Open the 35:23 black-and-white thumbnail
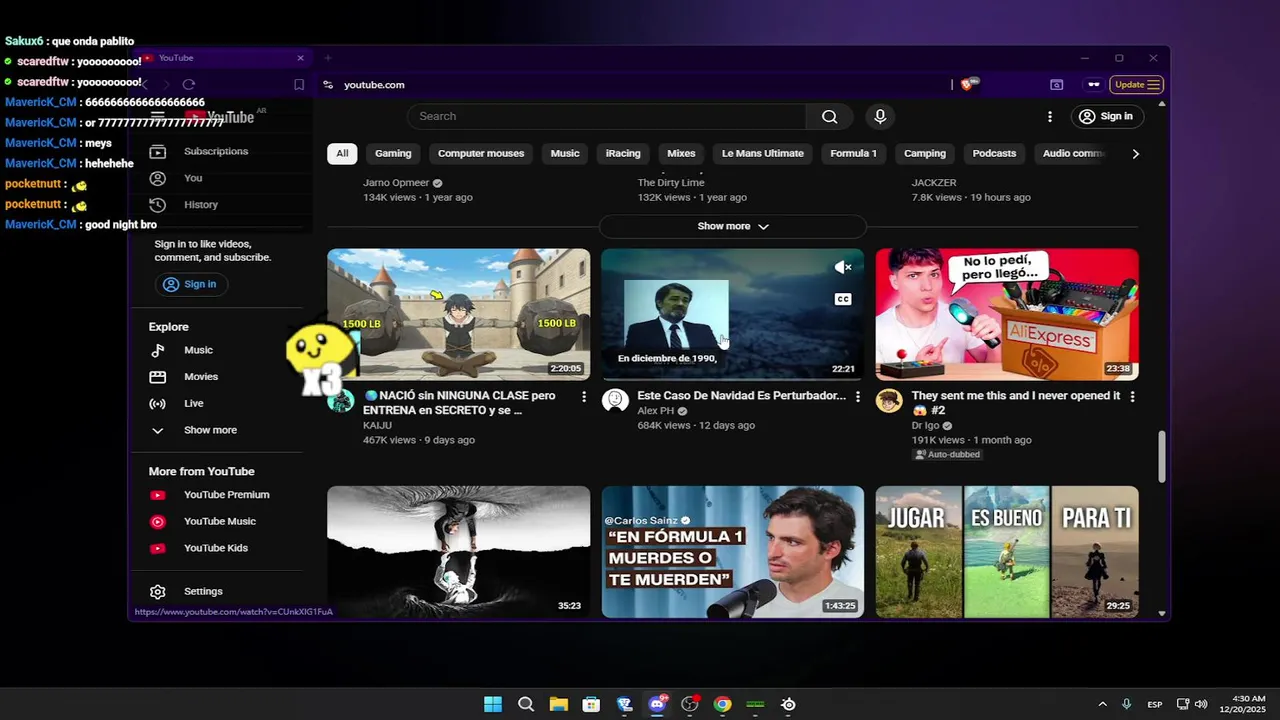1280x720 pixels. coord(459,552)
